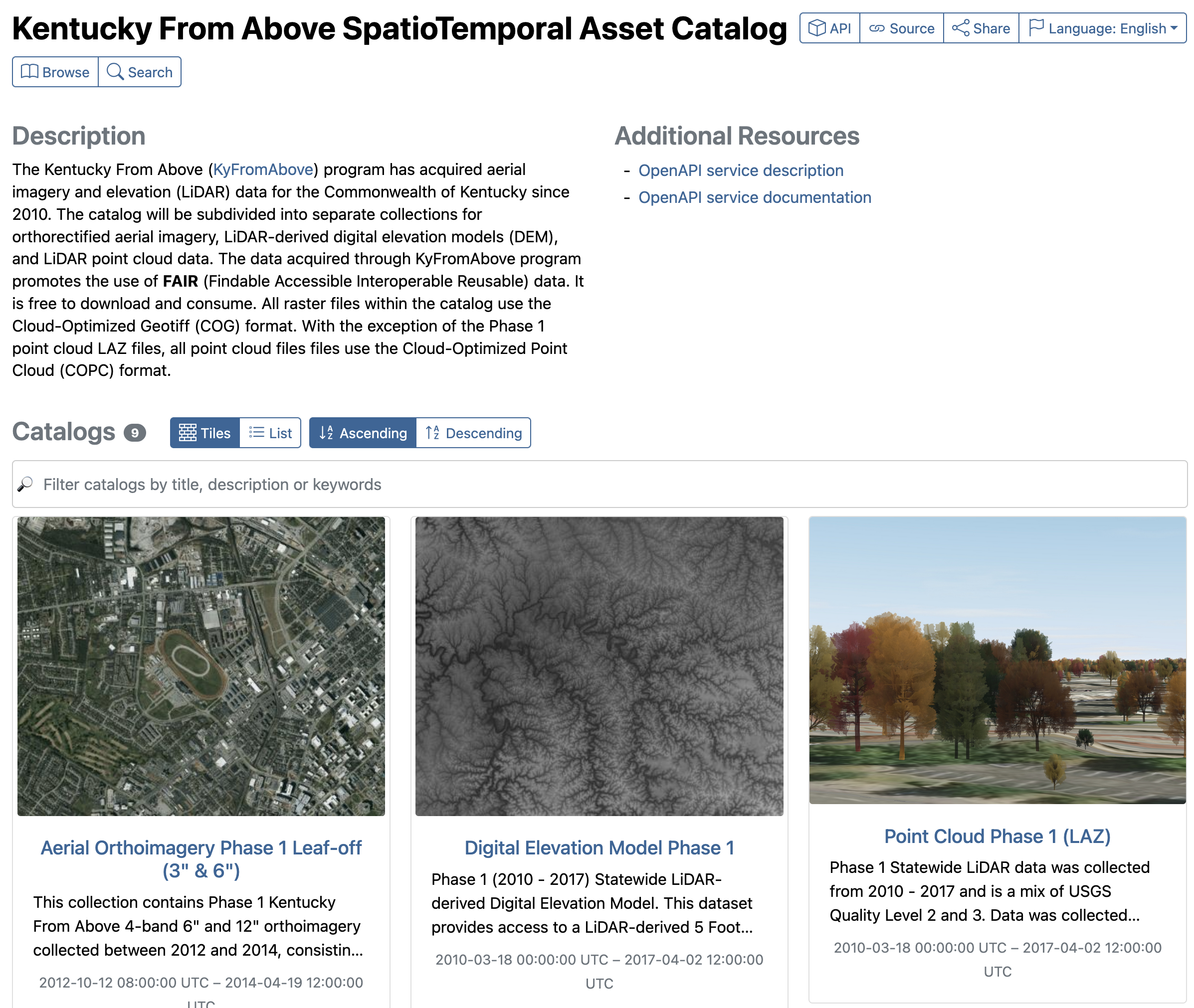
Task: Open Digital Elevation Model Phase 1 title
Action: [x=599, y=847]
